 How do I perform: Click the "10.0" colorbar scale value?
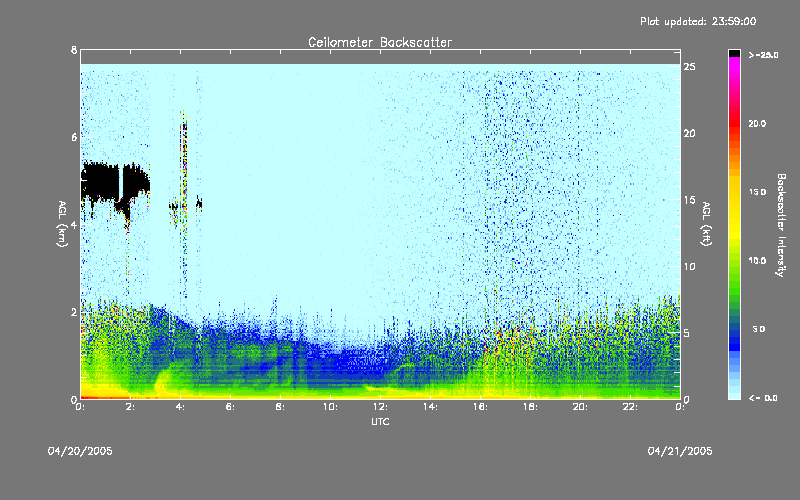pos(758,261)
